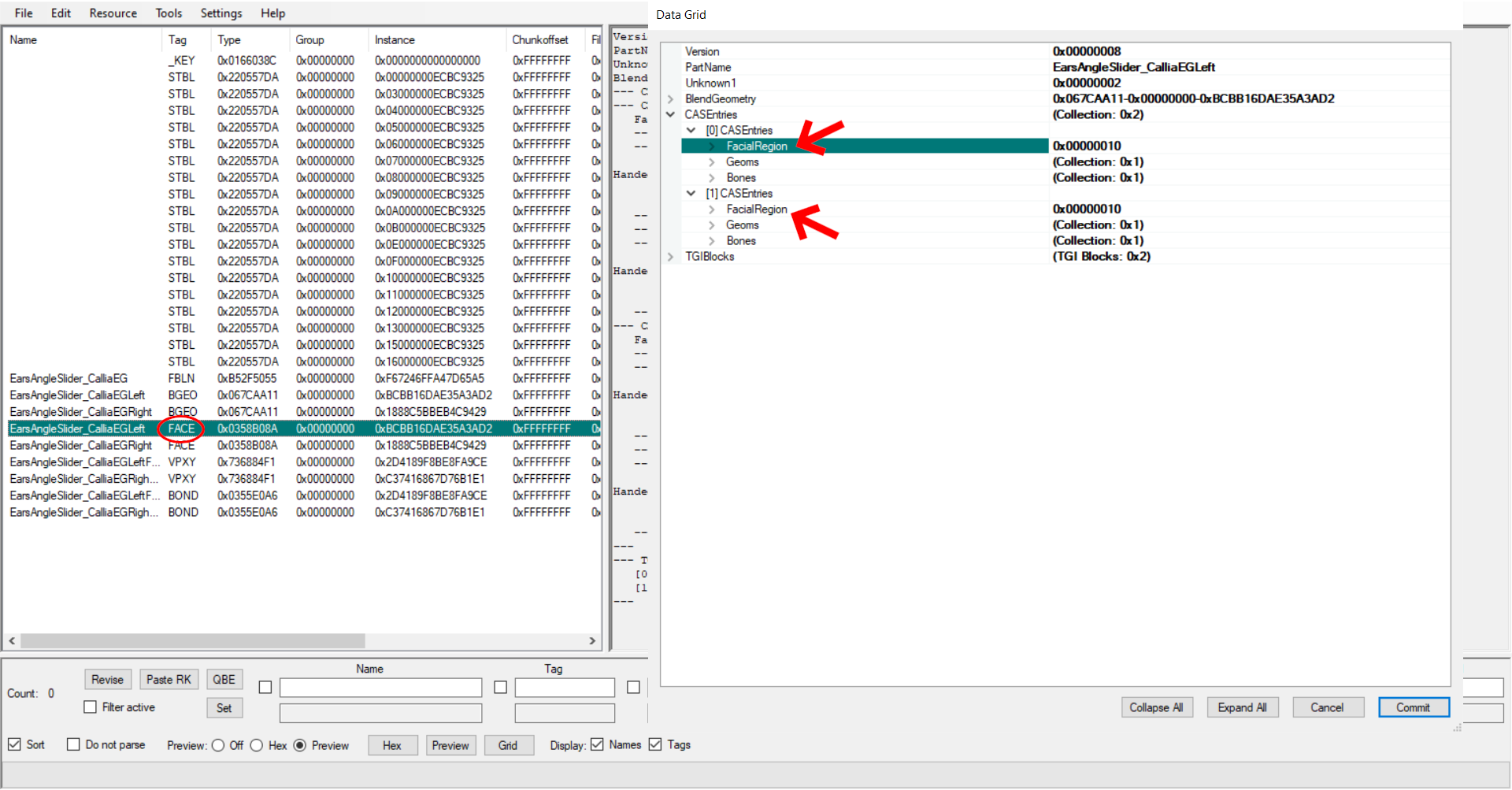Expand Geoms under [1] CASEntries
This screenshot has width=1512, height=790.
pos(711,225)
